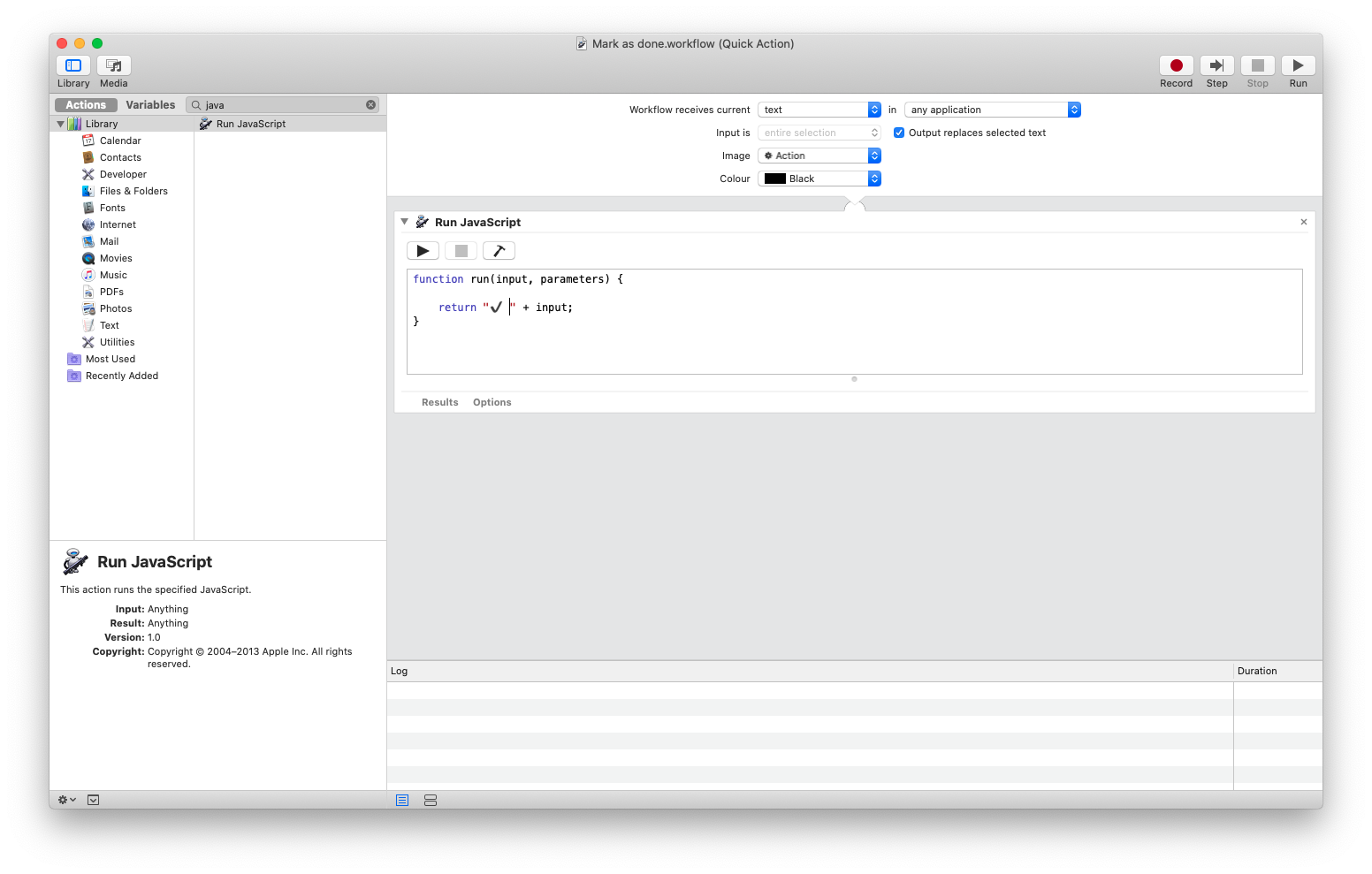Click Most Used in the sidebar
This screenshot has width=1372, height=874.
110,359
